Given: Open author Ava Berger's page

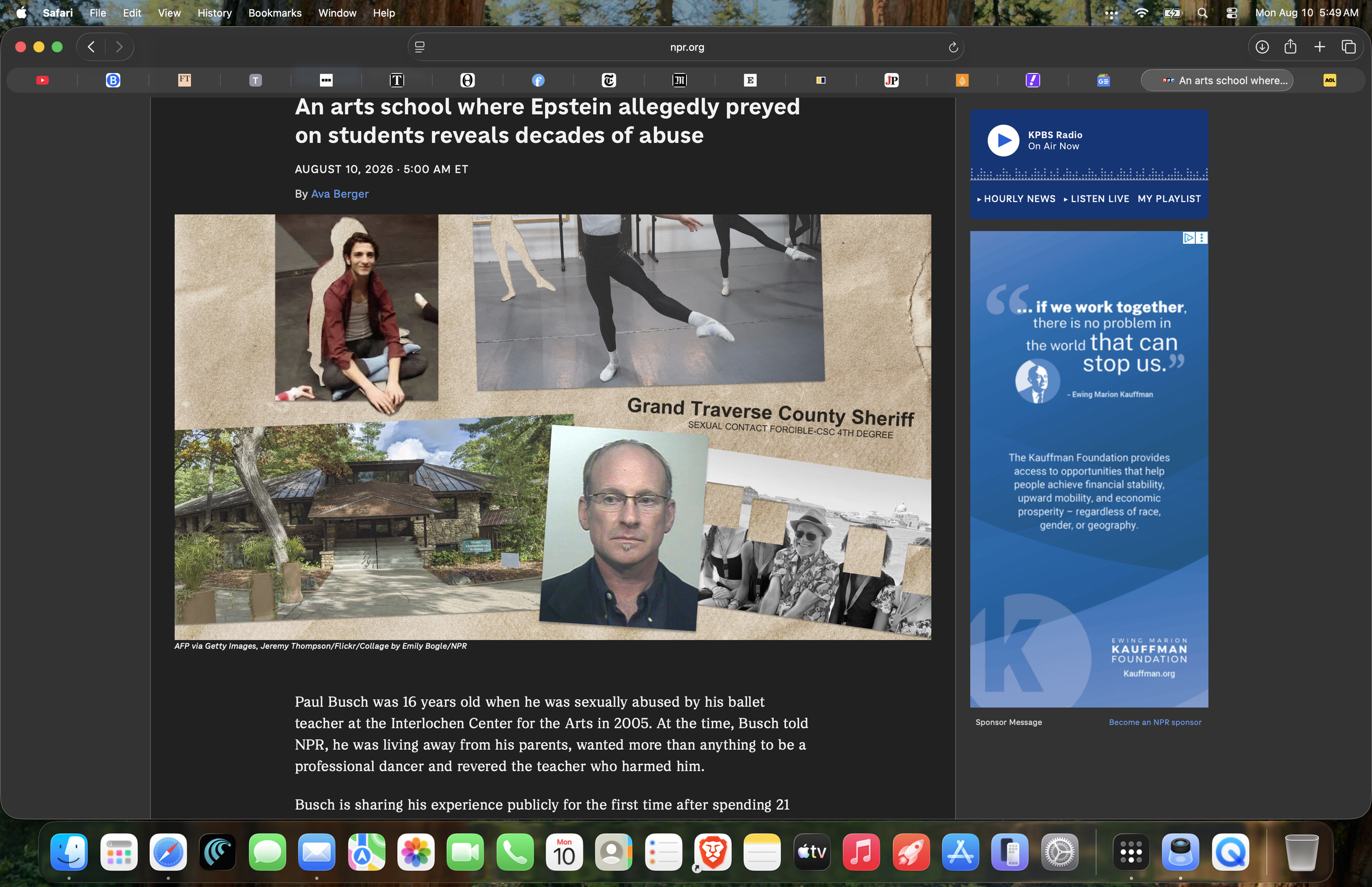Looking at the screenshot, I should (340, 194).
